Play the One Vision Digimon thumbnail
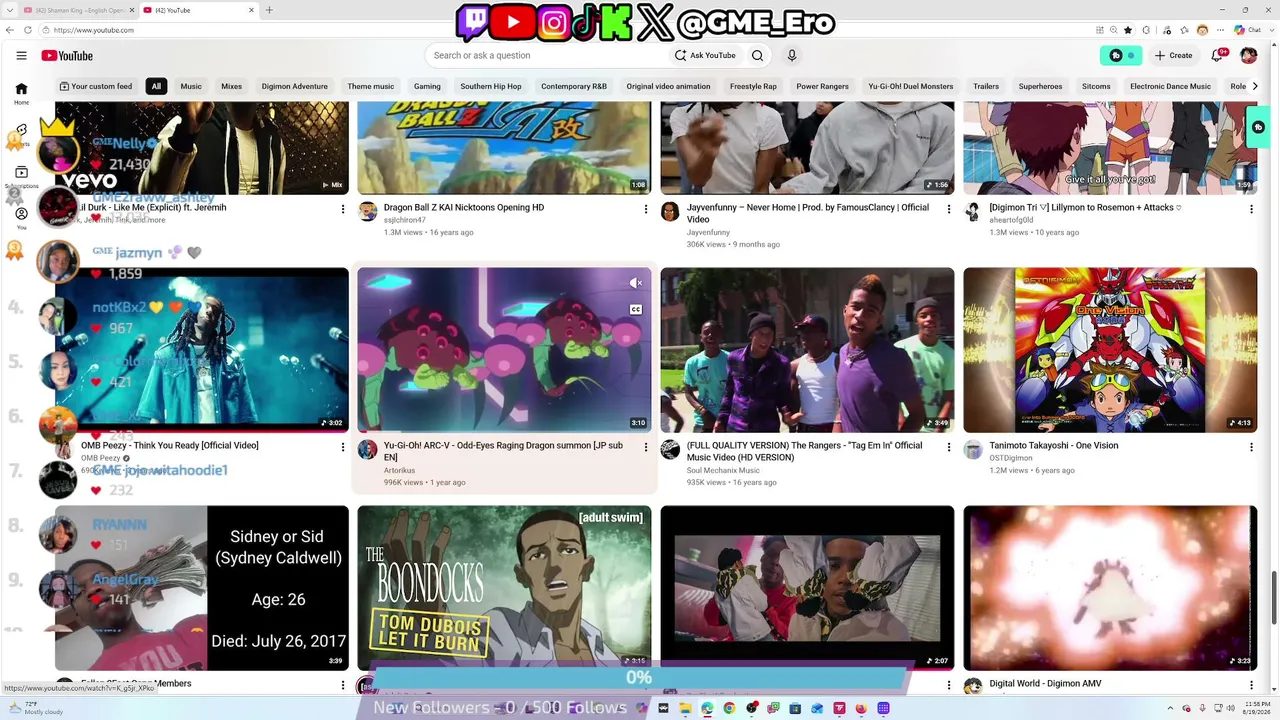Image resolution: width=1280 pixels, height=720 pixels. coord(1110,350)
